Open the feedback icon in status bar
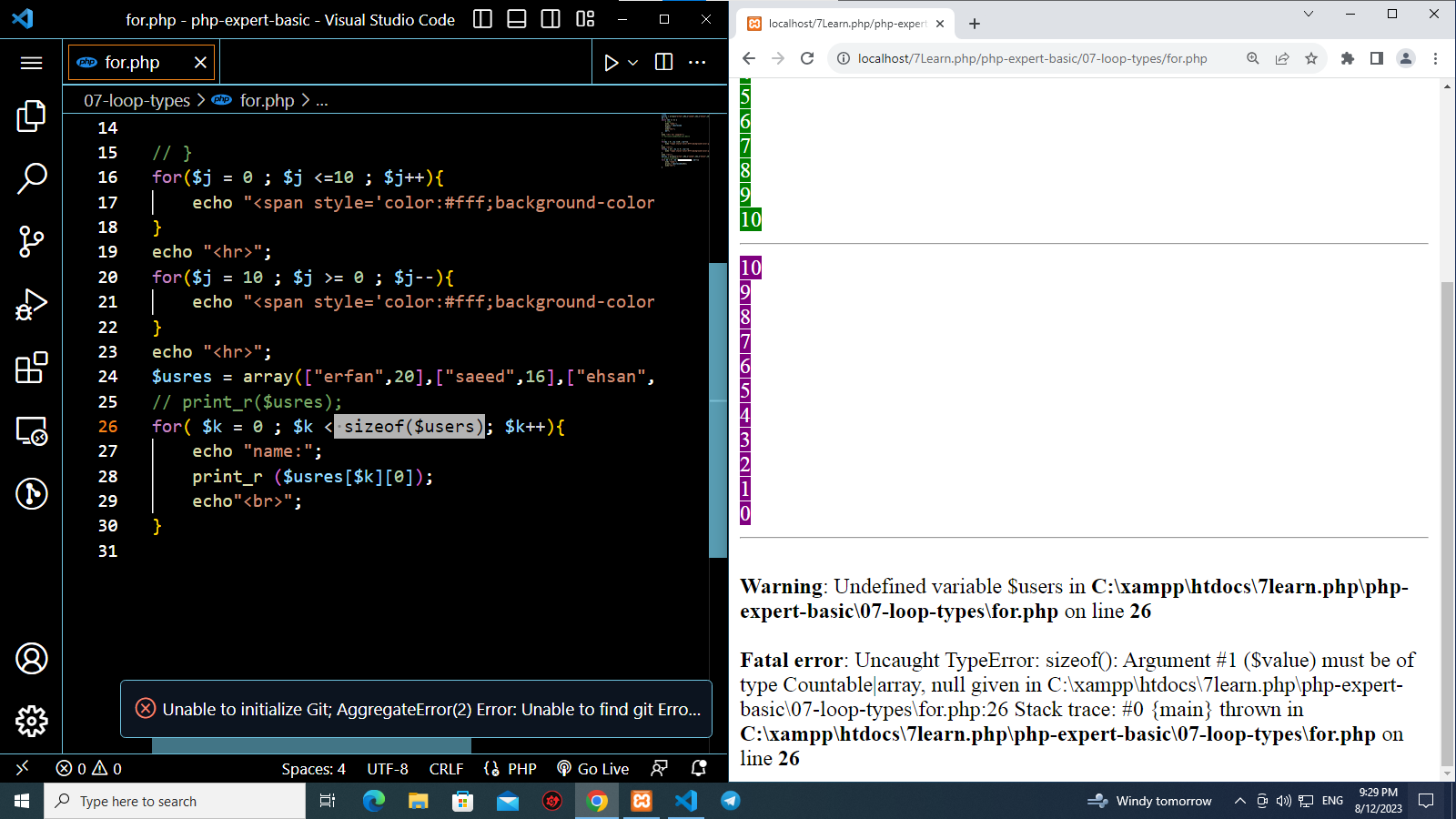Viewport: 1456px width, 819px height. pos(660,768)
